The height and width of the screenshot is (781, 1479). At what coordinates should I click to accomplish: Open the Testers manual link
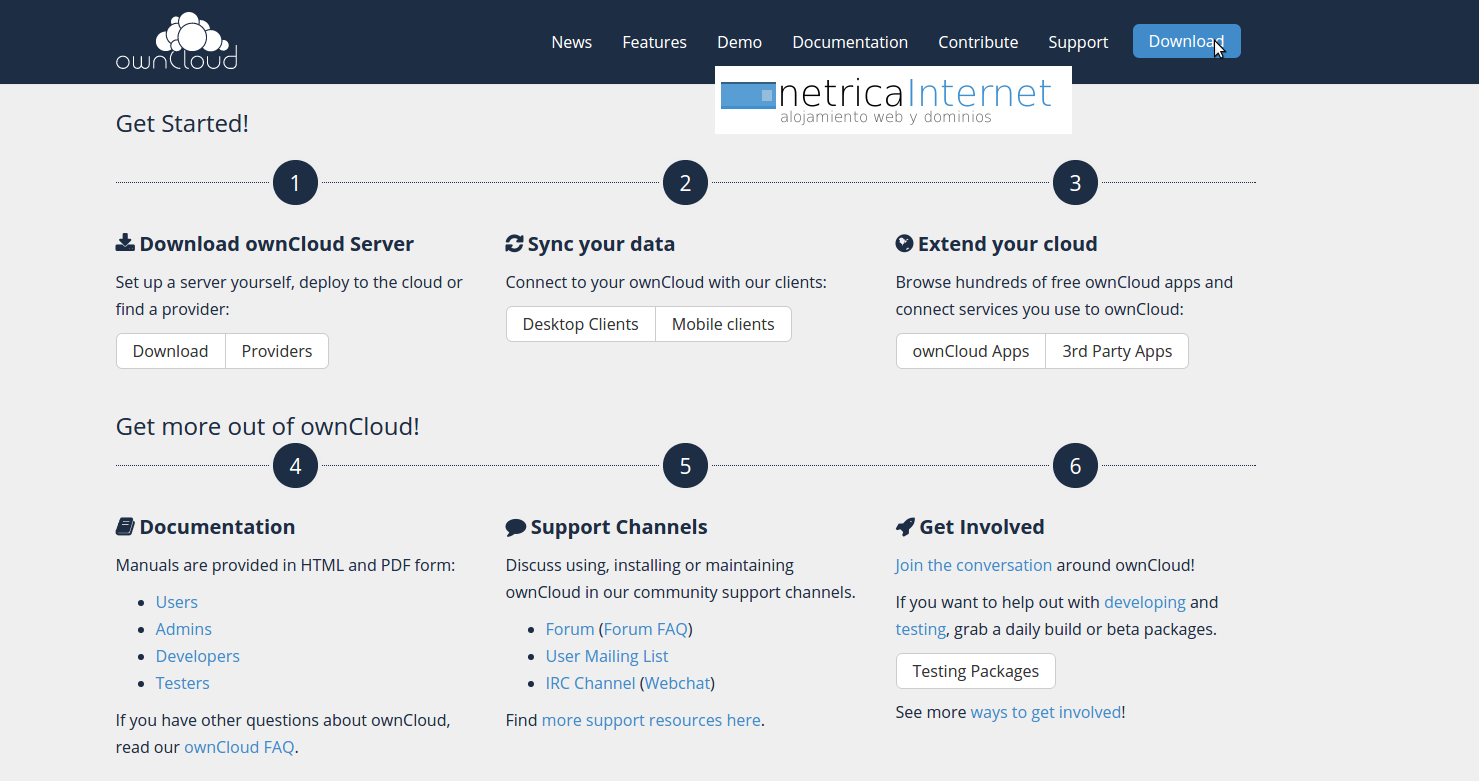pos(183,683)
